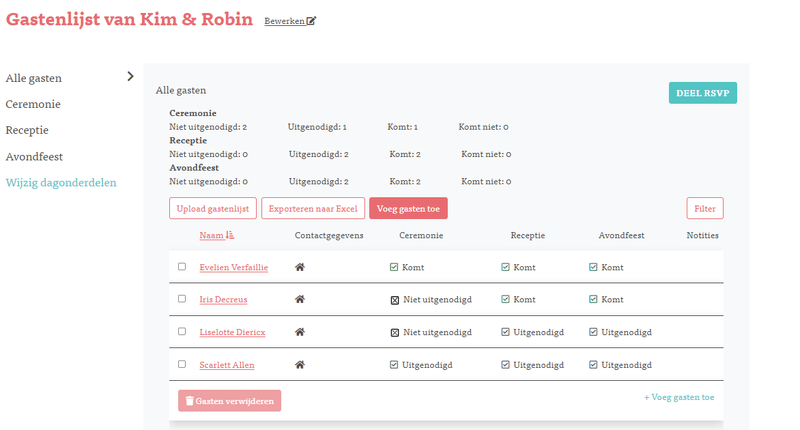The height and width of the screenshot is (430, 800).
Task: Click home icon for Scarlett Allen
Action: (299, 365)
